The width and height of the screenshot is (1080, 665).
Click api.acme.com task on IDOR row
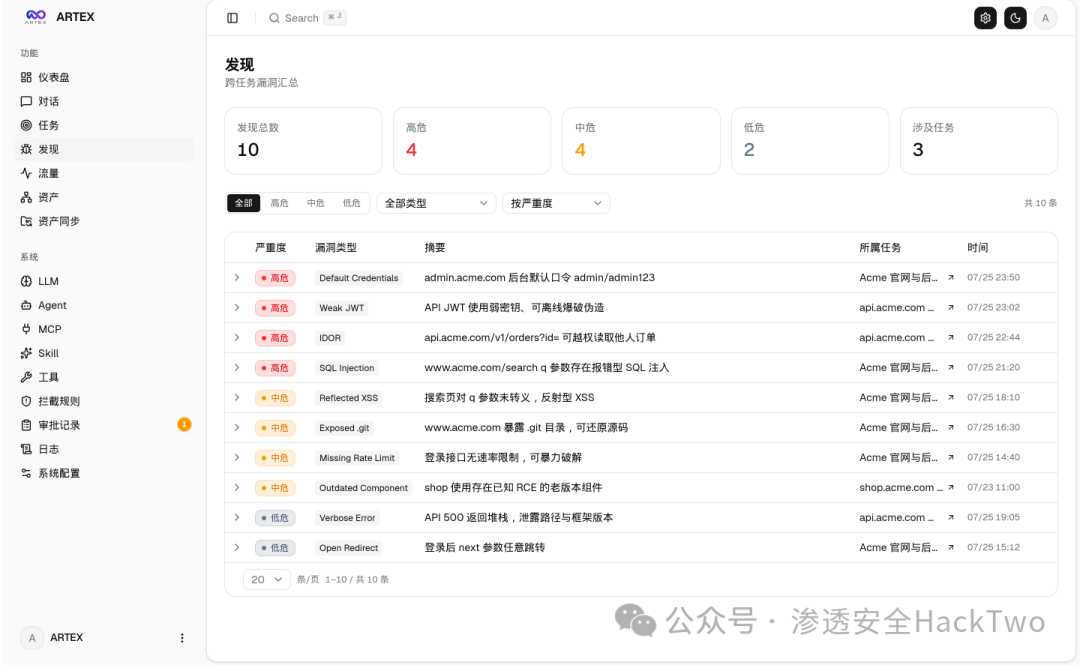[x=897, y=338]
